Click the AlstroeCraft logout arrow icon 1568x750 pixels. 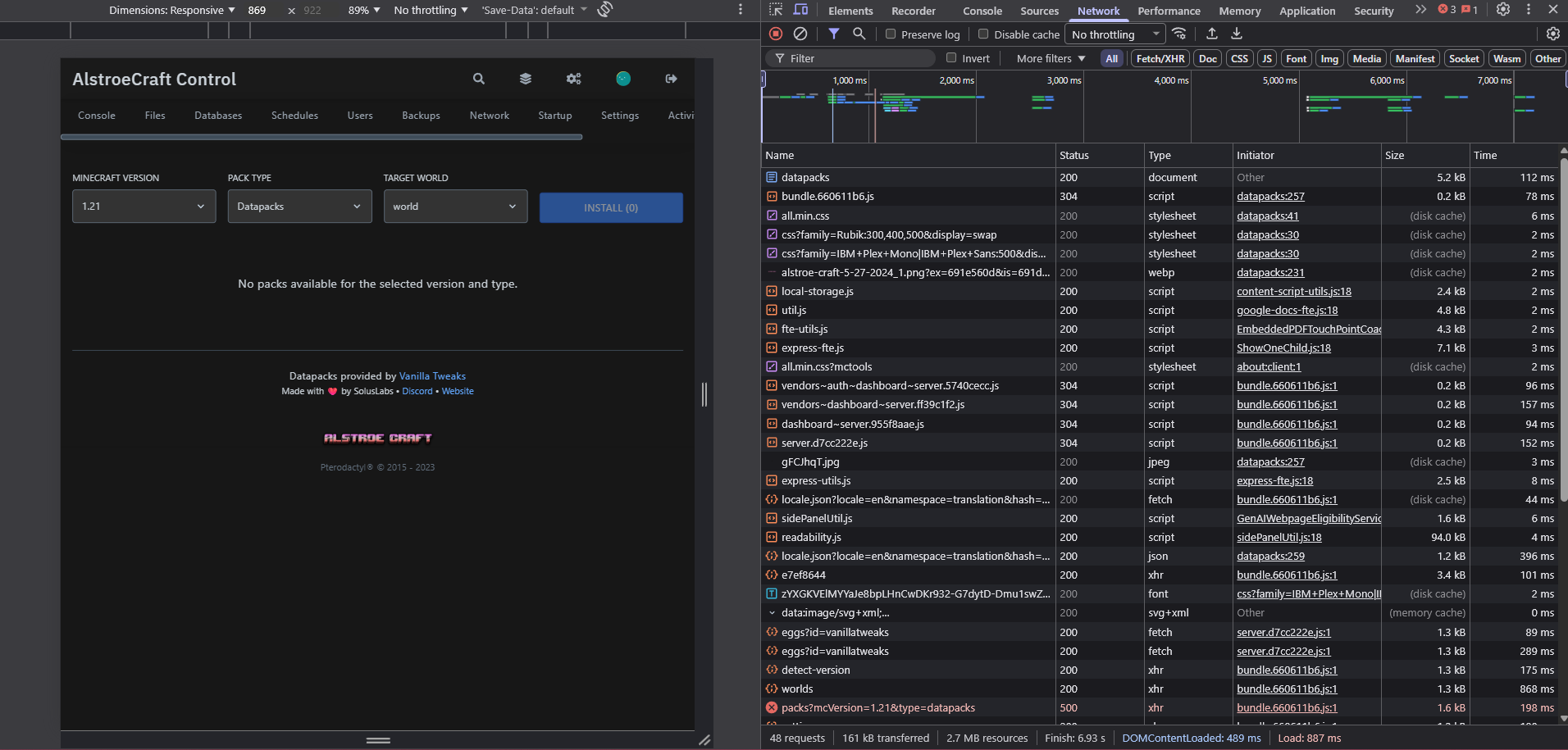click(x=671, y=79)
